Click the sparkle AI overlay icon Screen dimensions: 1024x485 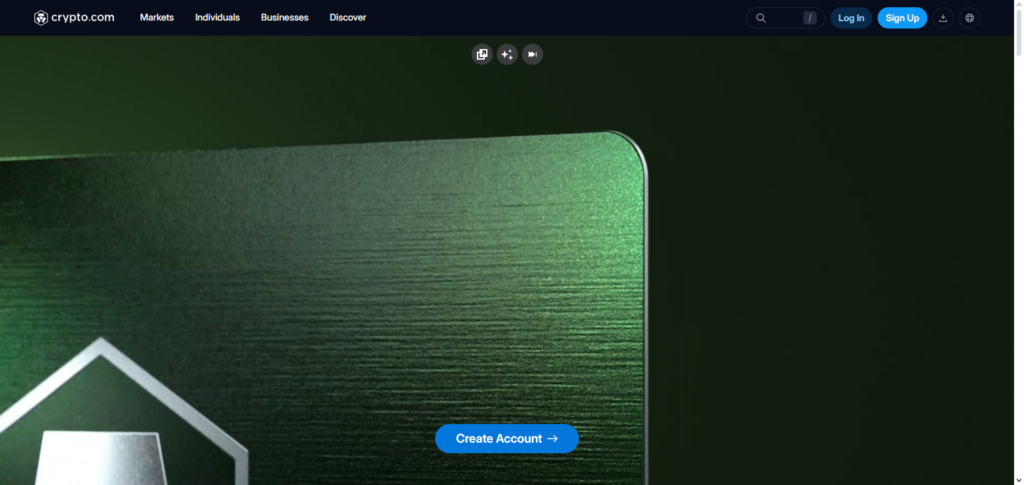click(507, 54)
